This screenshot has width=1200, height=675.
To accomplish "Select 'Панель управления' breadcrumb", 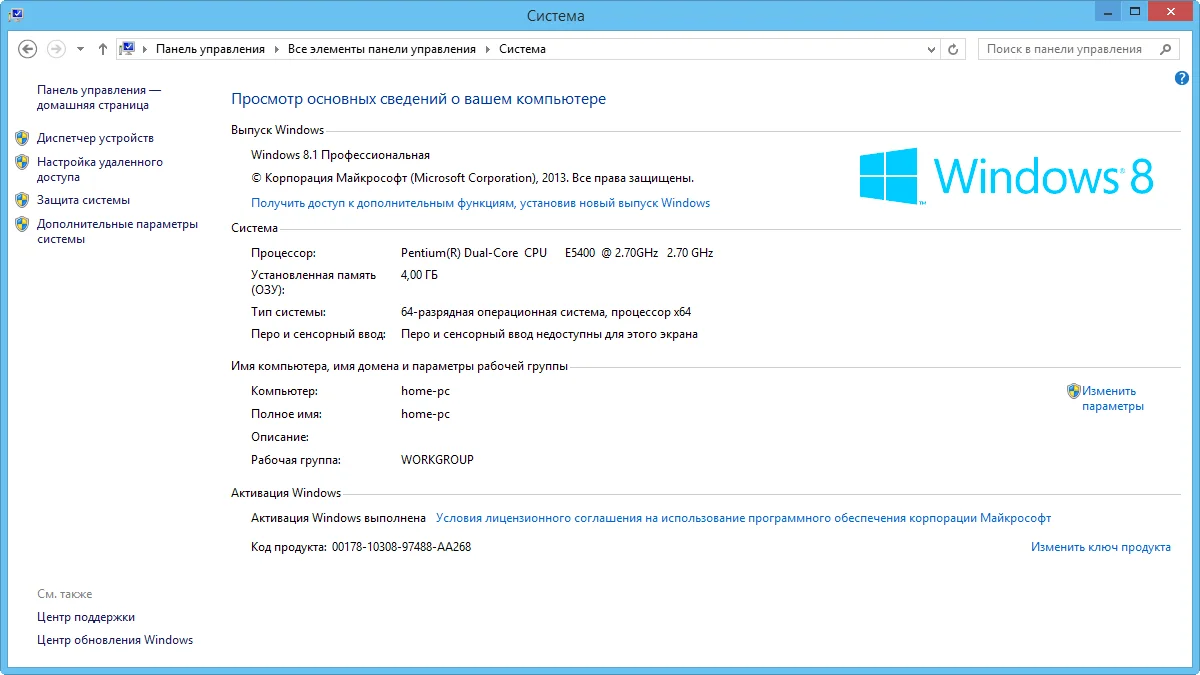I will [210, 48].
